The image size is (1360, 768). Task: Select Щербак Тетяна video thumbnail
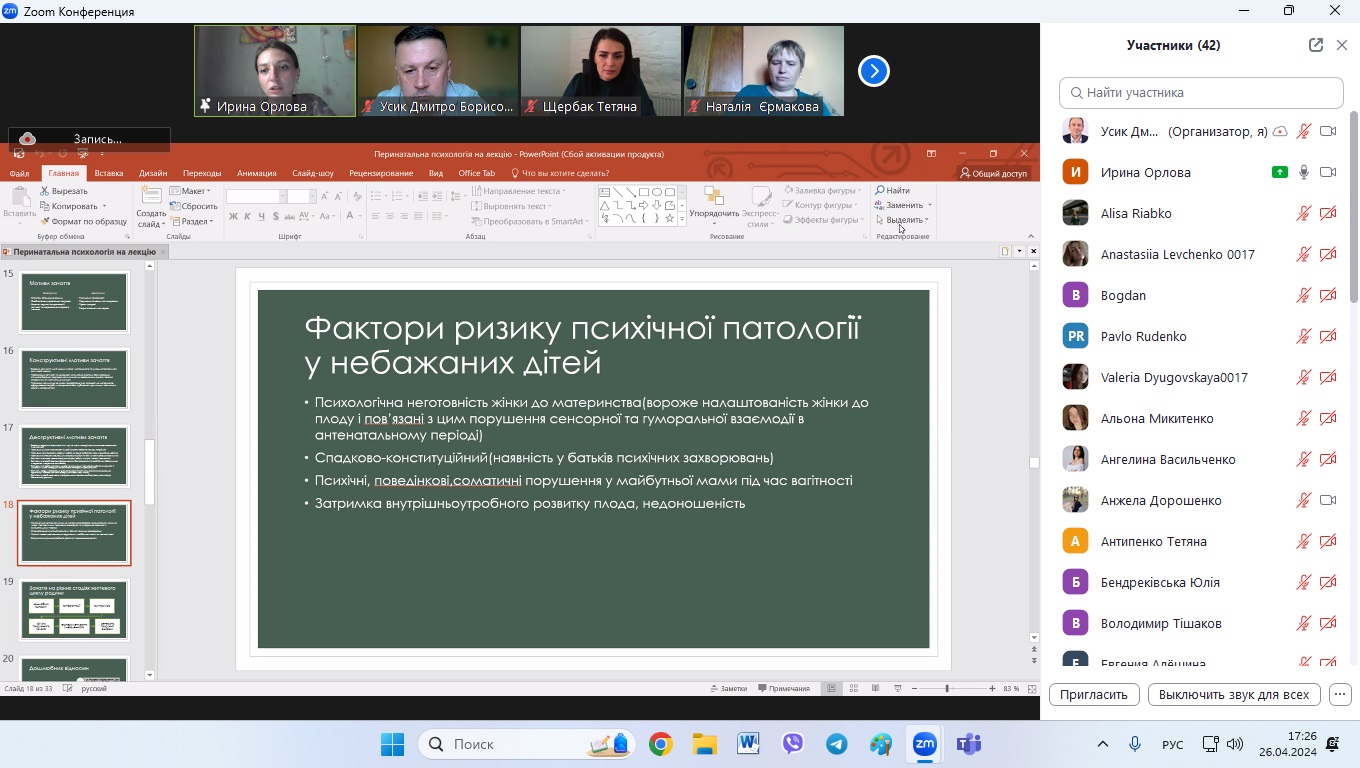(601, 71)
